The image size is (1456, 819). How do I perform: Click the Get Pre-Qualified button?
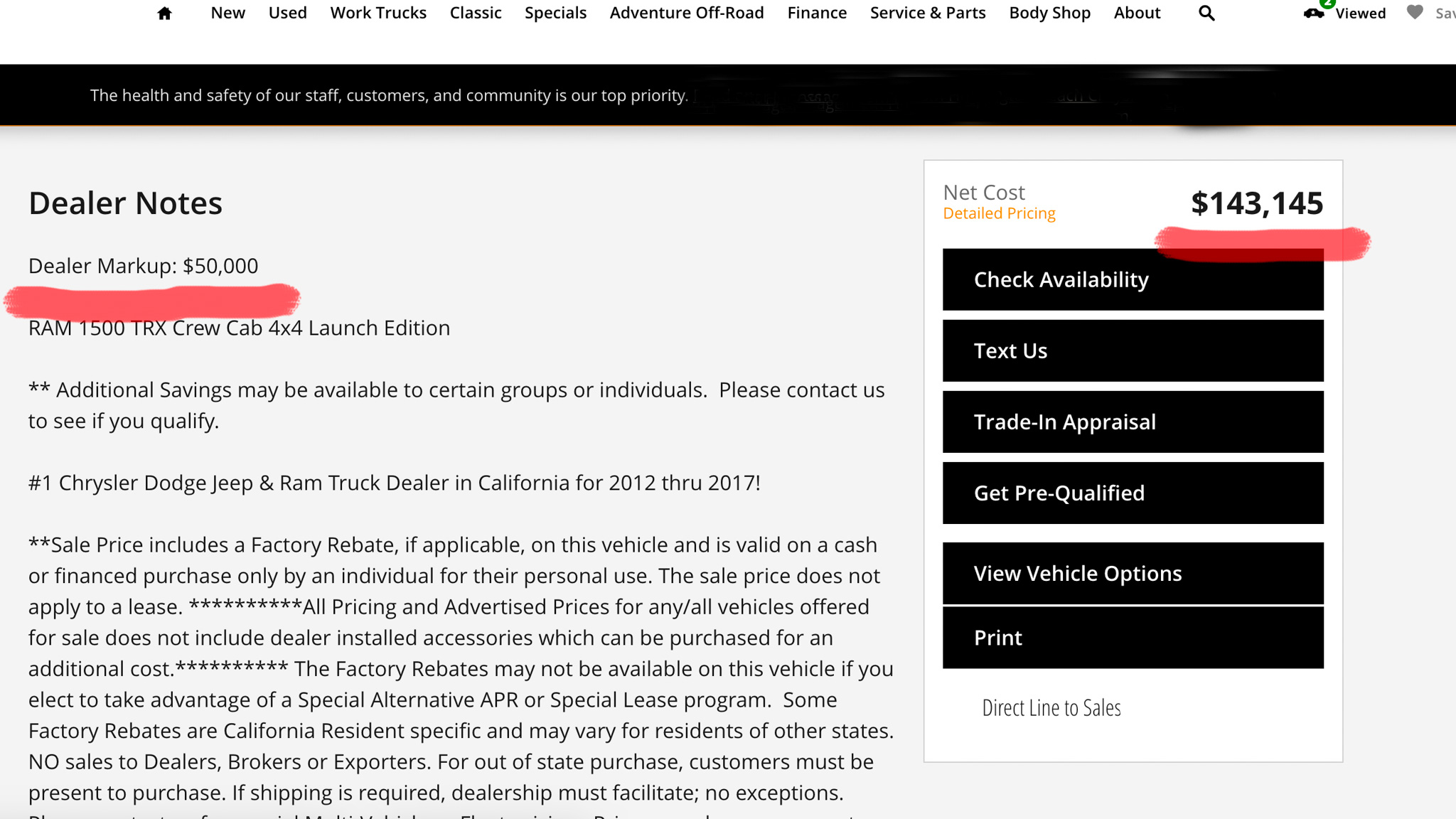[x=1133, y=493]
